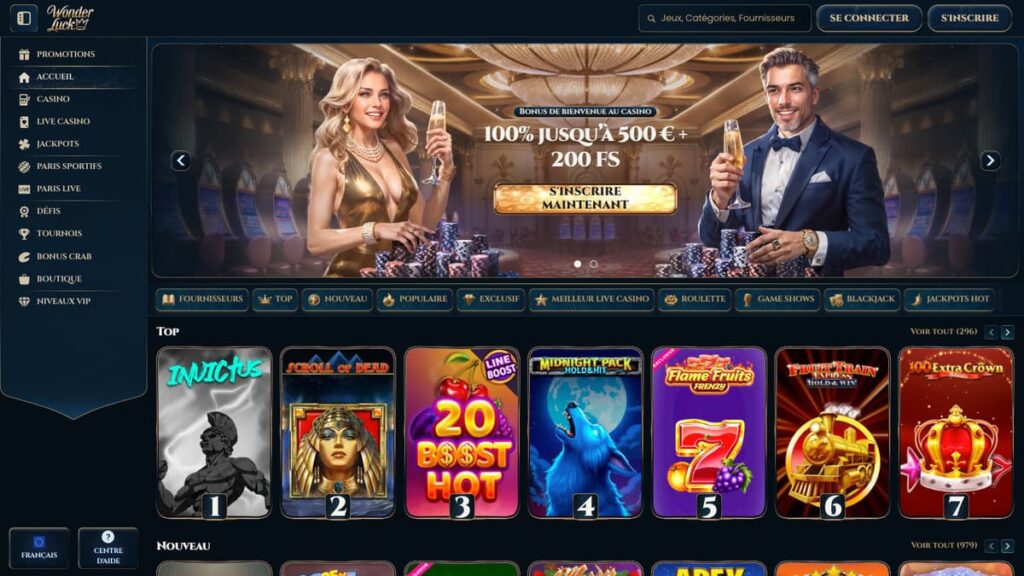Select the first banner slide dot
1024x576 pixels.
point(577,264)
